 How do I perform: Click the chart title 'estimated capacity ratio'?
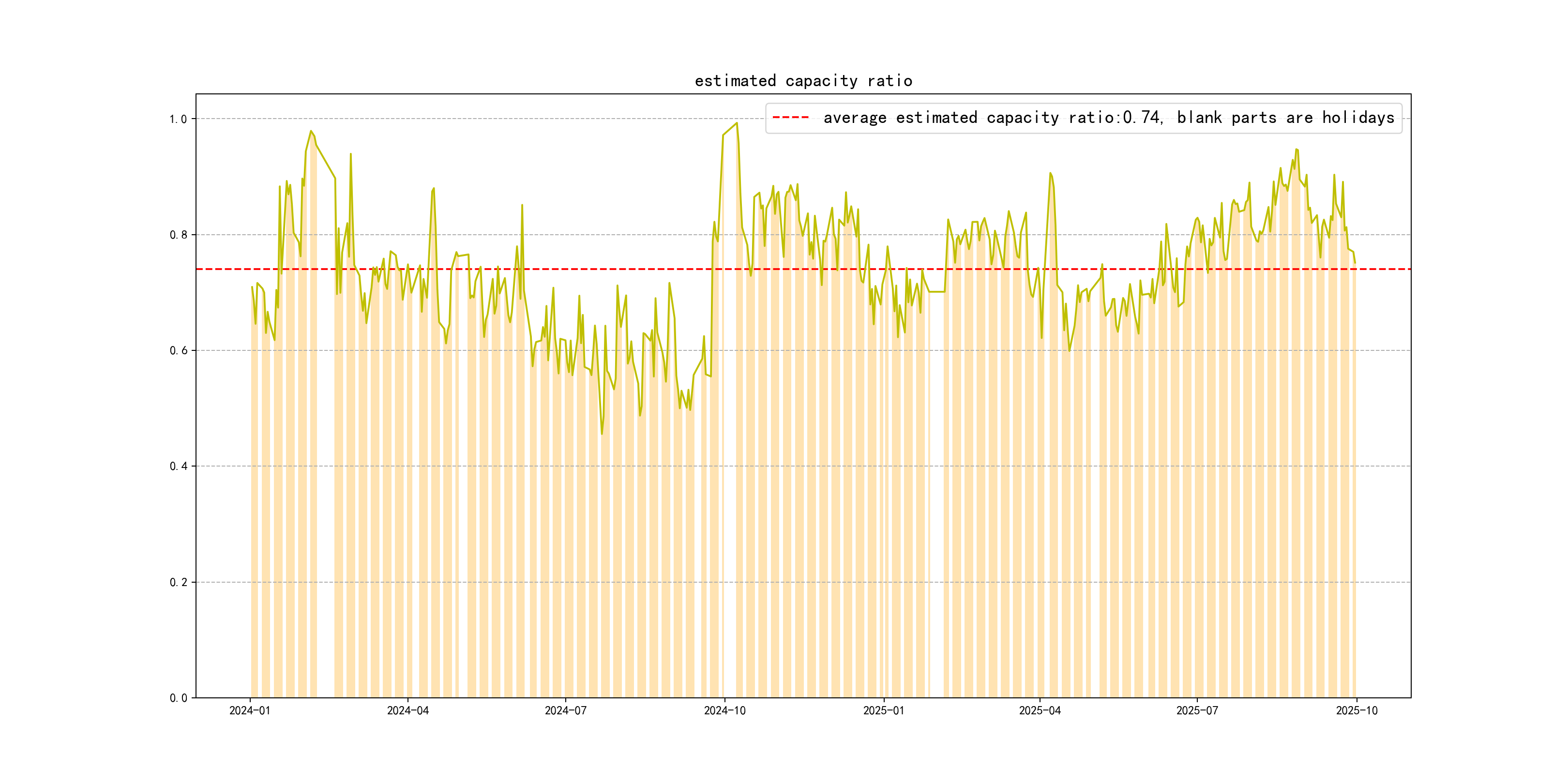tap(803, 81)
